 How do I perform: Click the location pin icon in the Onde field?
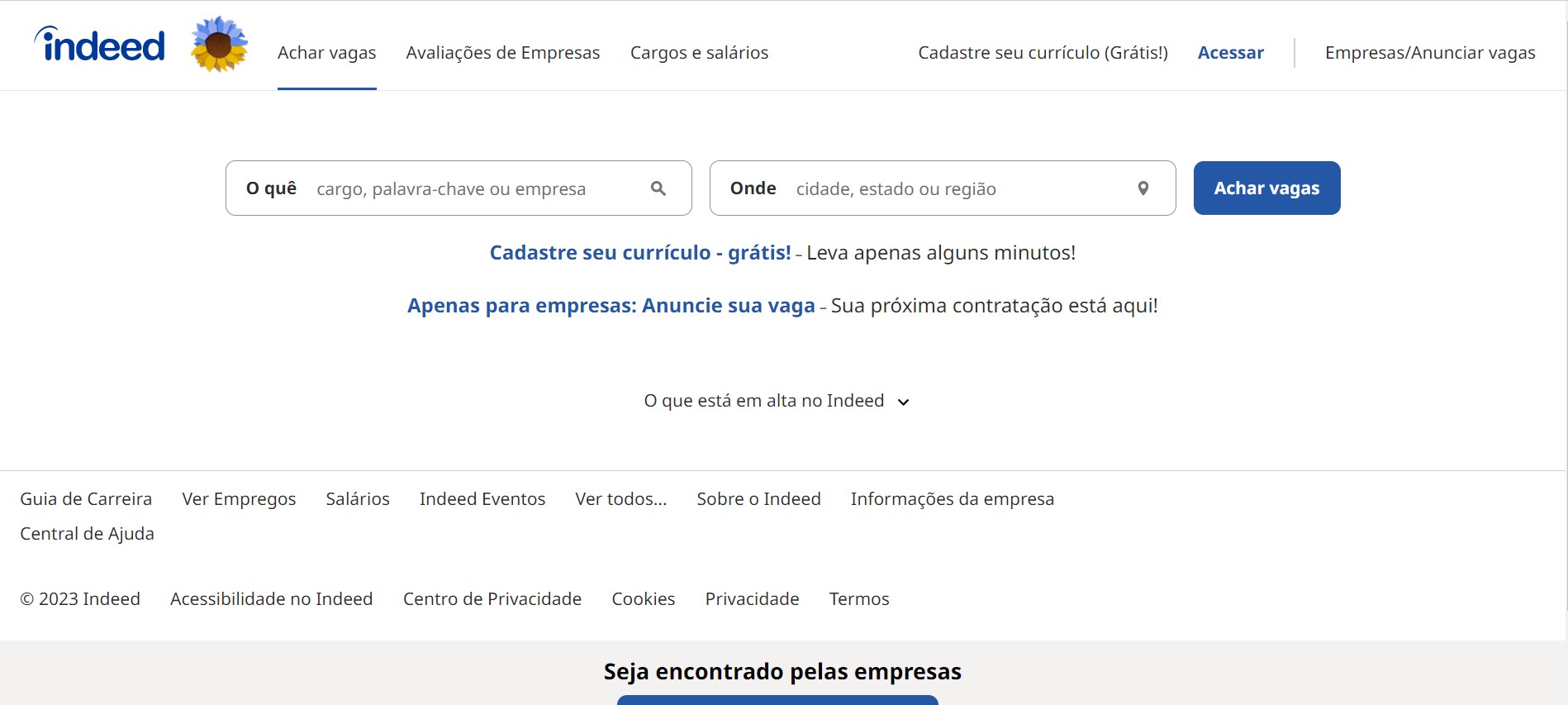tap(1143, 188)
